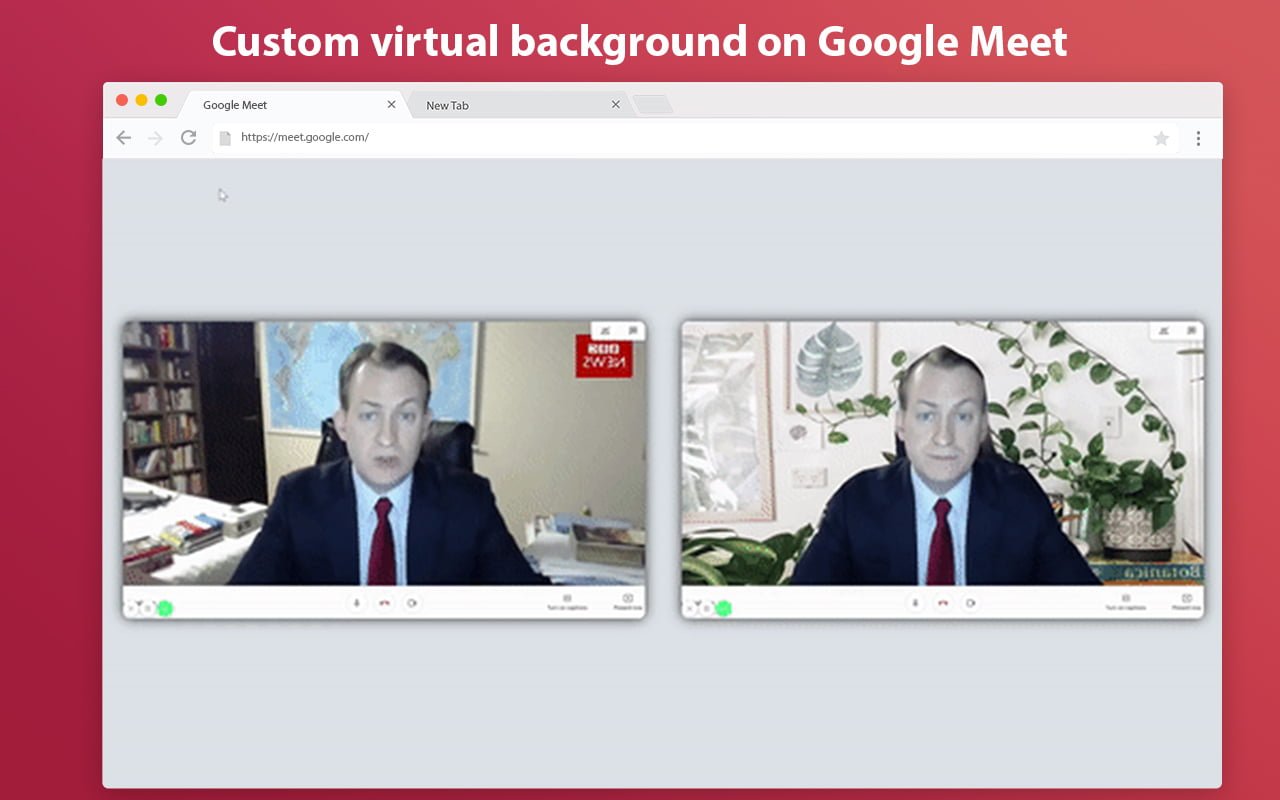Image resolution: width=1280 pixels, height=800 pixels.
Task: Maximize the browser window with the green button
Action: click(x=161, y=100)
